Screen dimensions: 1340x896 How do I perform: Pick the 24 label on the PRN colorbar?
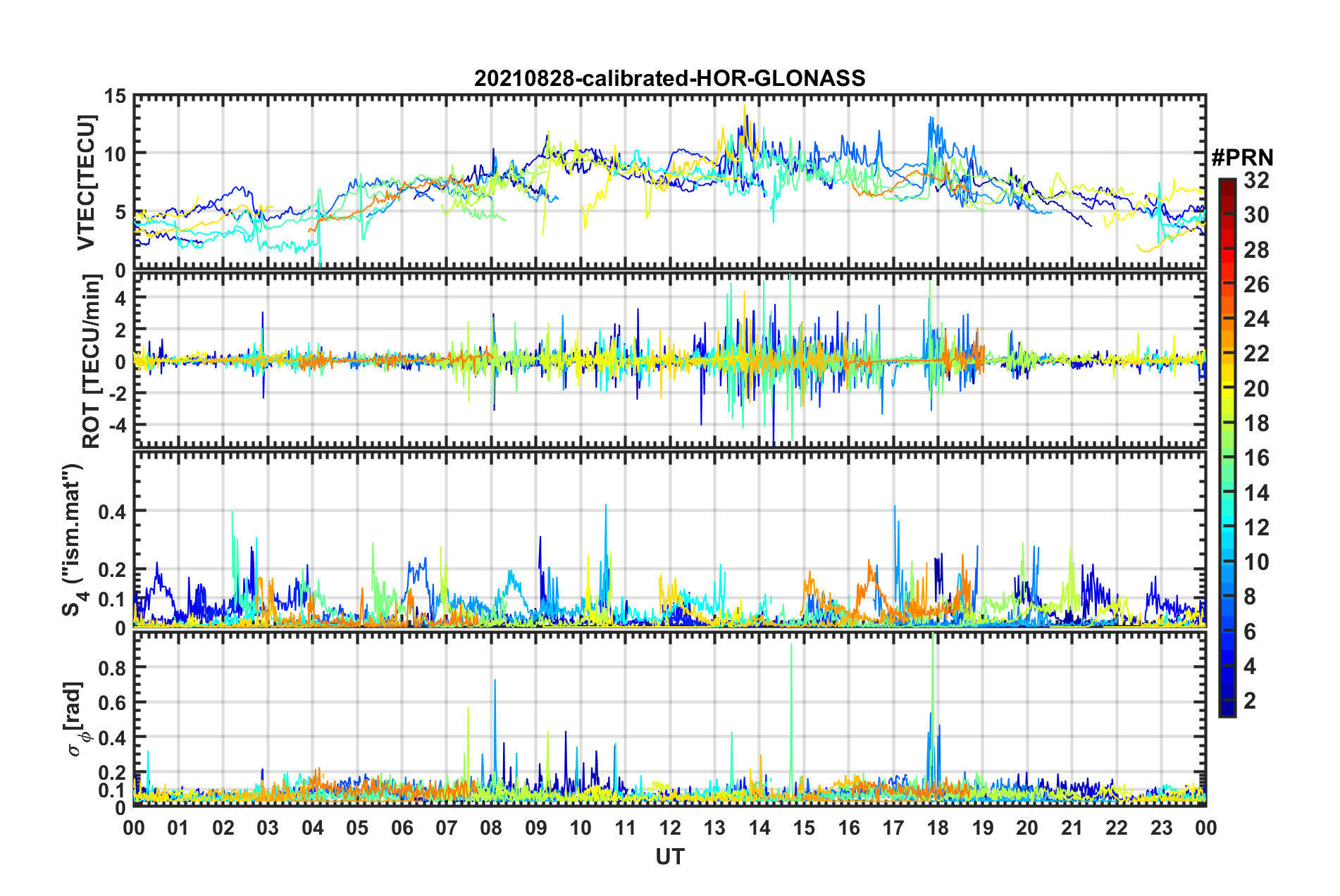tap(1256, 319)
